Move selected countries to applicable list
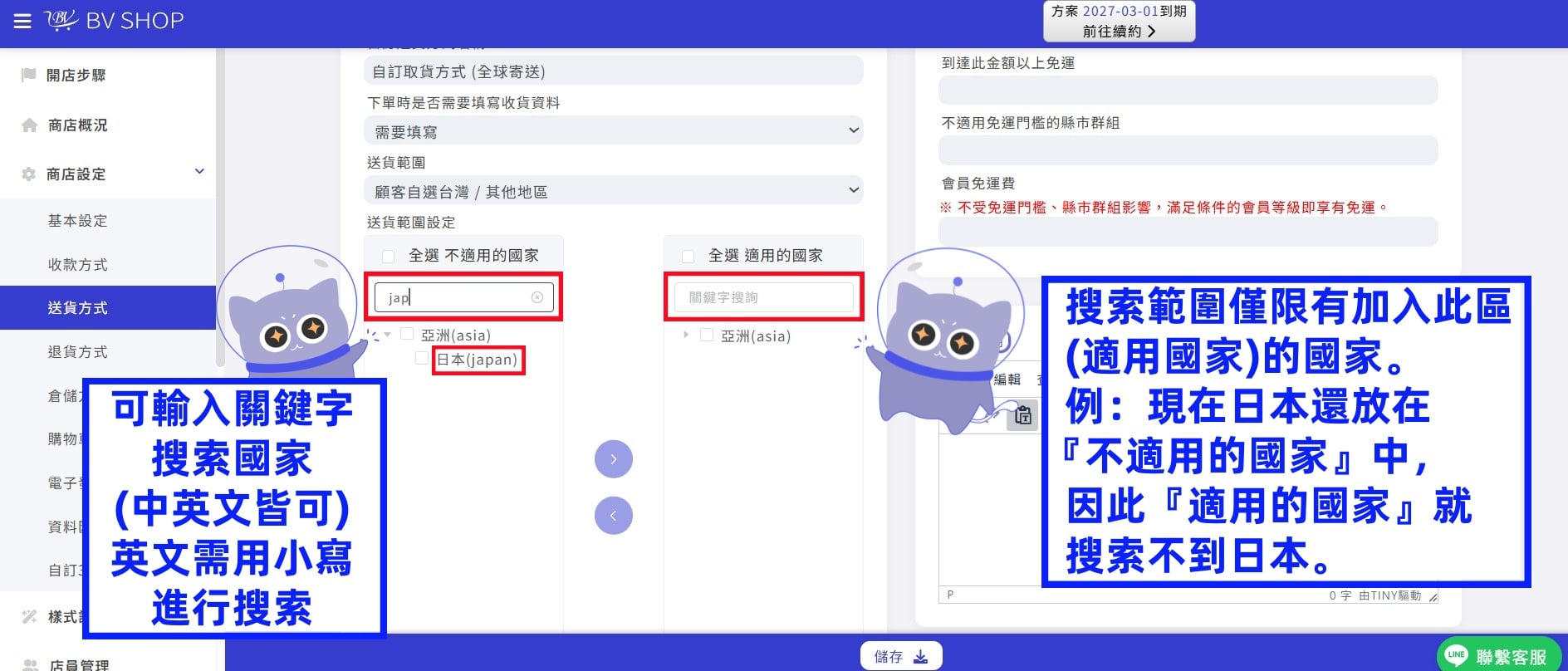1568x671 pixels. pyautogui.click(x=614, y=459)
